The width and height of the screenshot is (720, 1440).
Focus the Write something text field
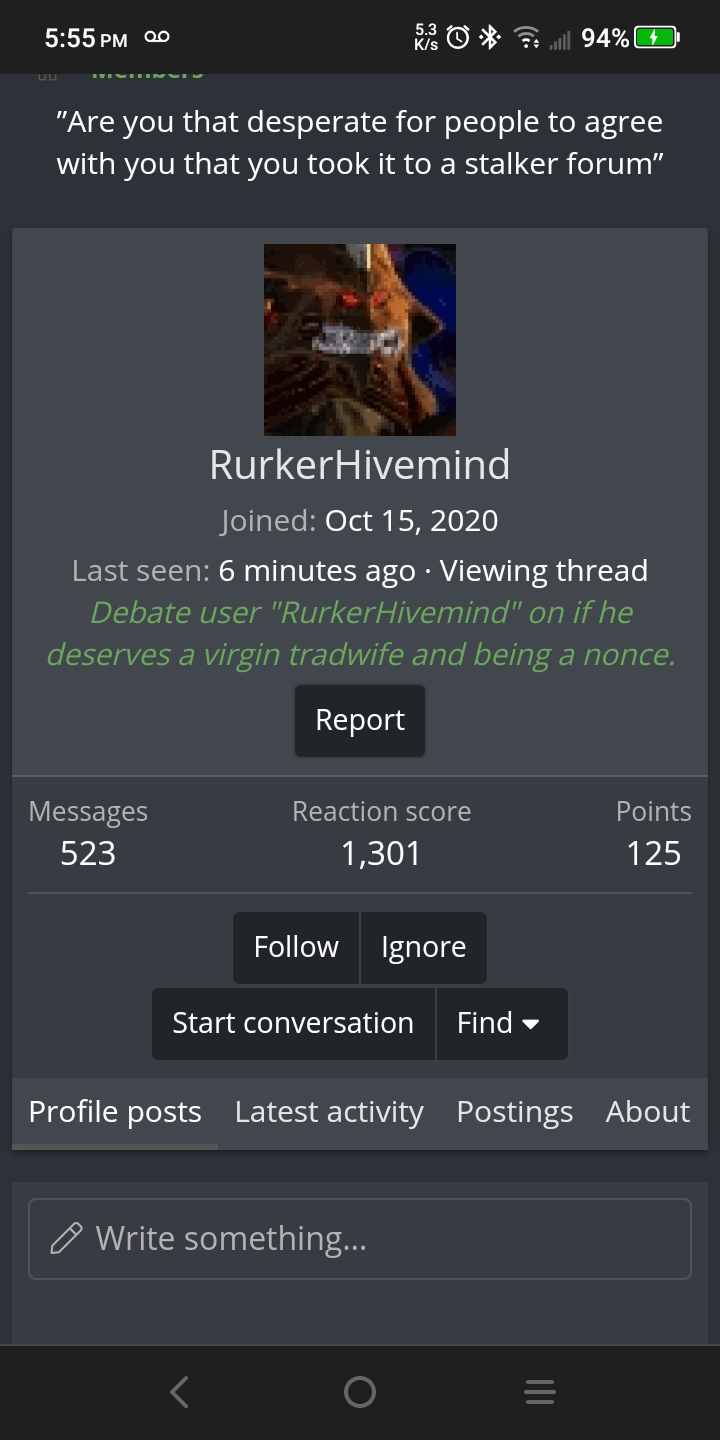(x=360, y=1239)
